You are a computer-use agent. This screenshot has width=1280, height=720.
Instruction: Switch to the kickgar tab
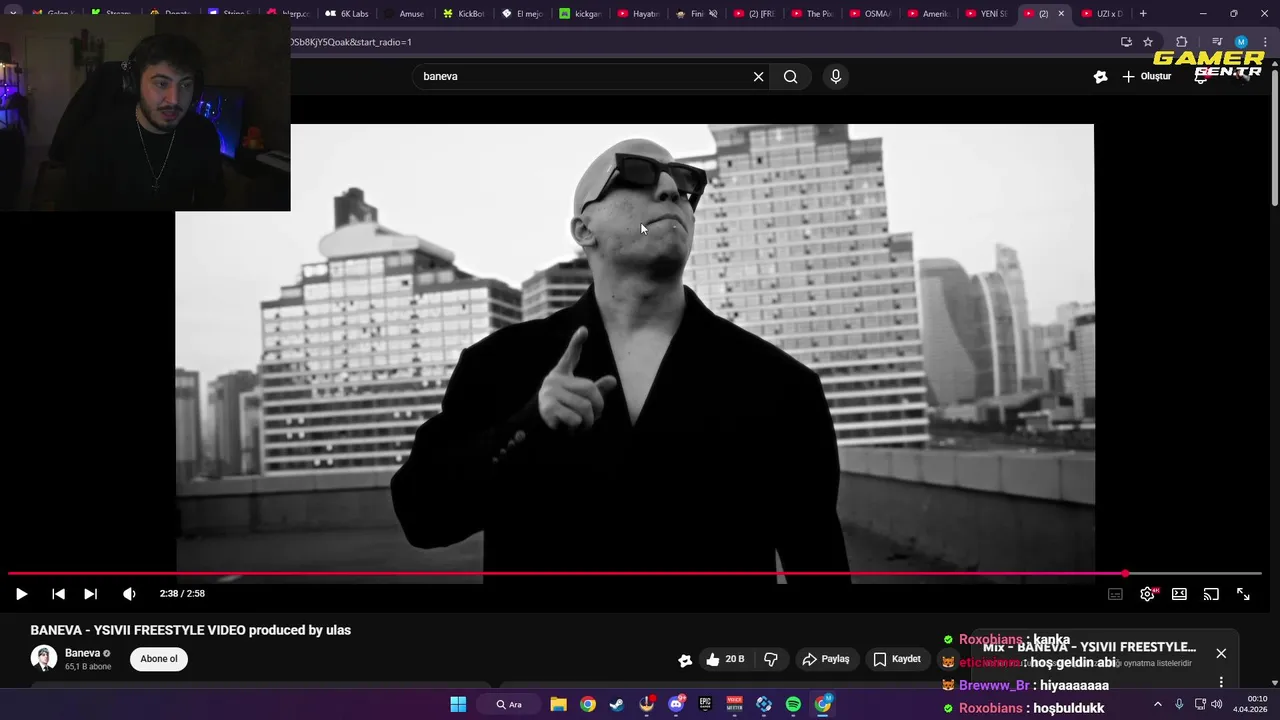click(x=579, y=14)
